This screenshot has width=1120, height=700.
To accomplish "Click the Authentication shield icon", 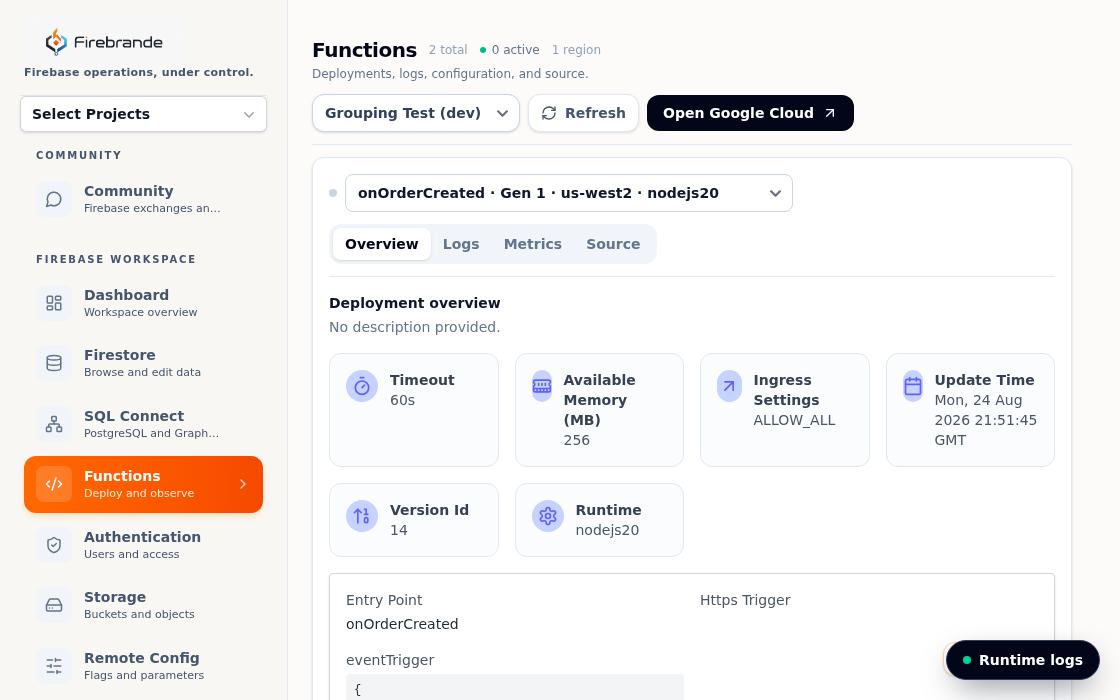I will pyautogui.click(x=54, y=545).
